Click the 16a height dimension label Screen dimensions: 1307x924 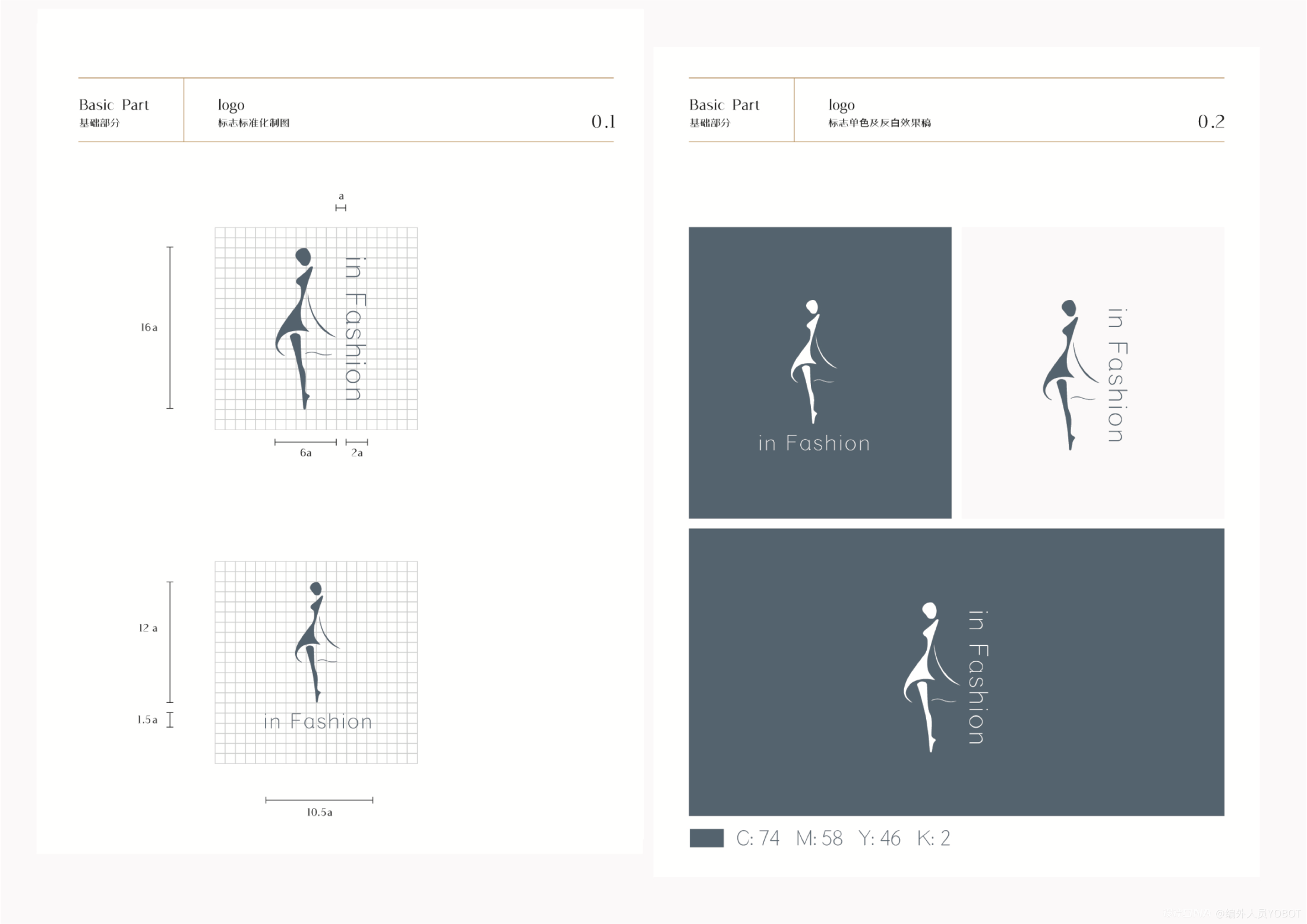pos(149,327)
